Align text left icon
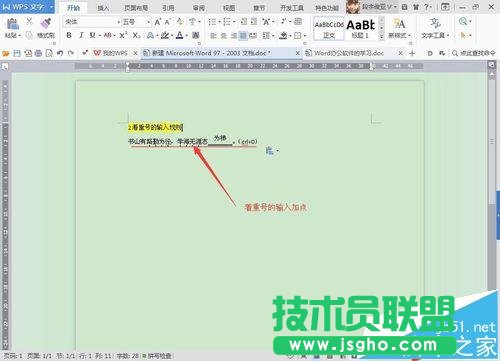 [x=214, y=35]
